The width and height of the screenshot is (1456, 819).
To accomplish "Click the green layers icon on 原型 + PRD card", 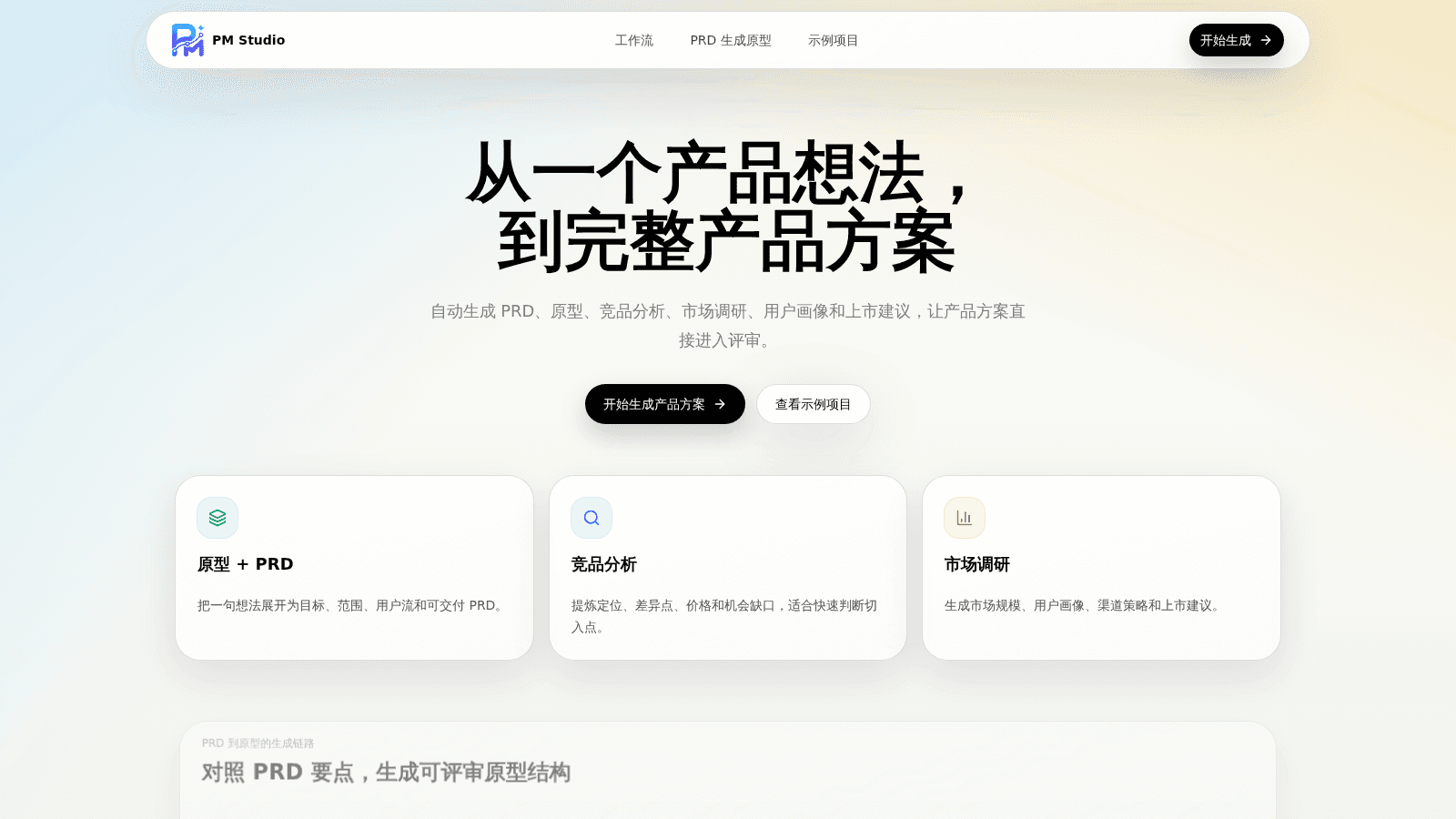I will 217,518.
